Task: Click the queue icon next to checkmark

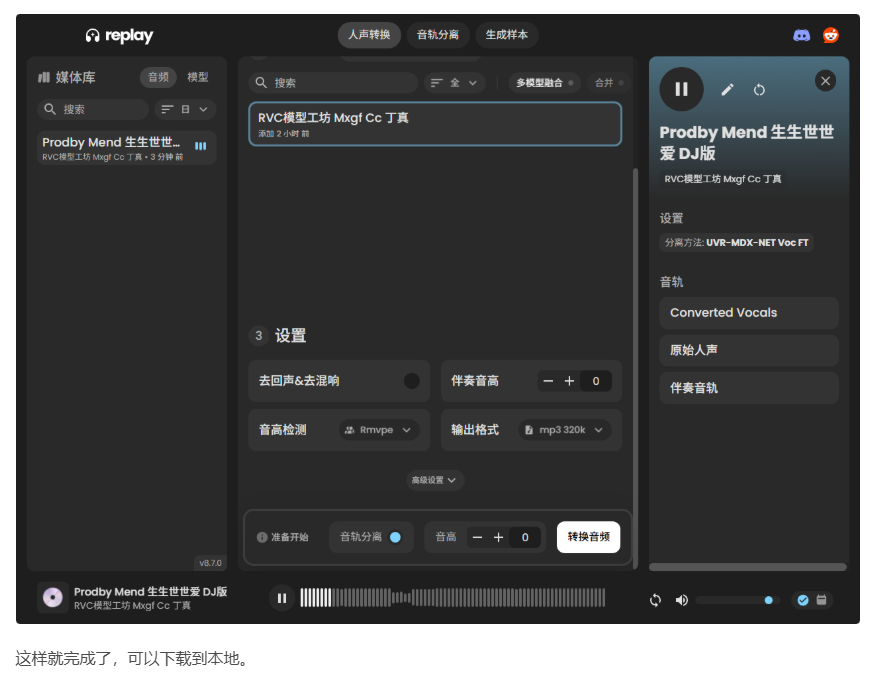Action: (x=821, y=600)
